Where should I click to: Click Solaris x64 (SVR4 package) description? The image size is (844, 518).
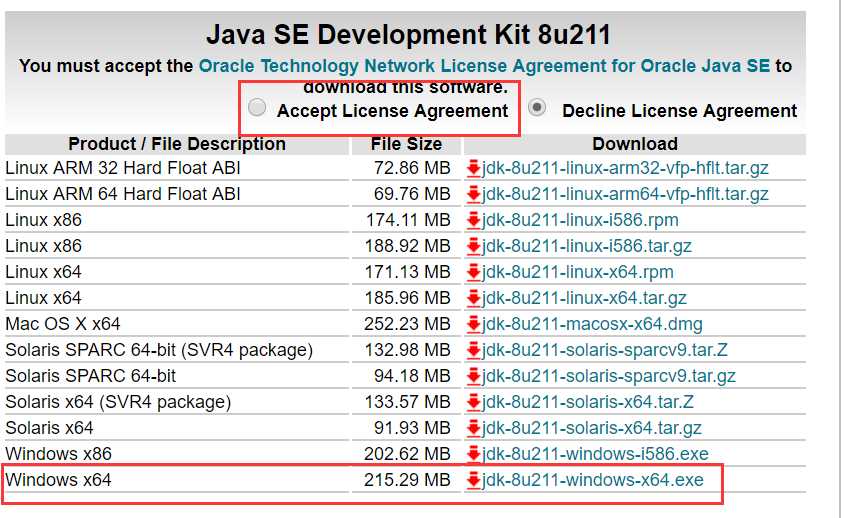click(x=118, y=402)
